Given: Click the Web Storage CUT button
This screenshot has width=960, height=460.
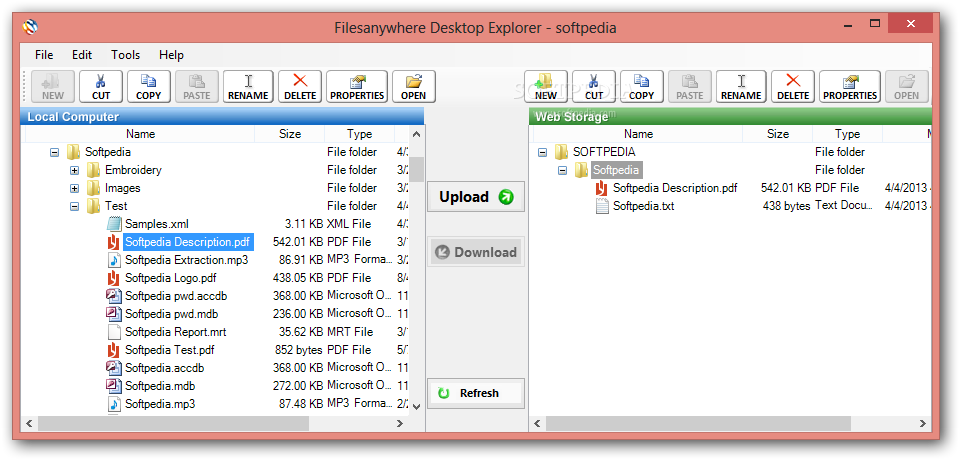Looking at the screenshot, I should pos(594,86).
